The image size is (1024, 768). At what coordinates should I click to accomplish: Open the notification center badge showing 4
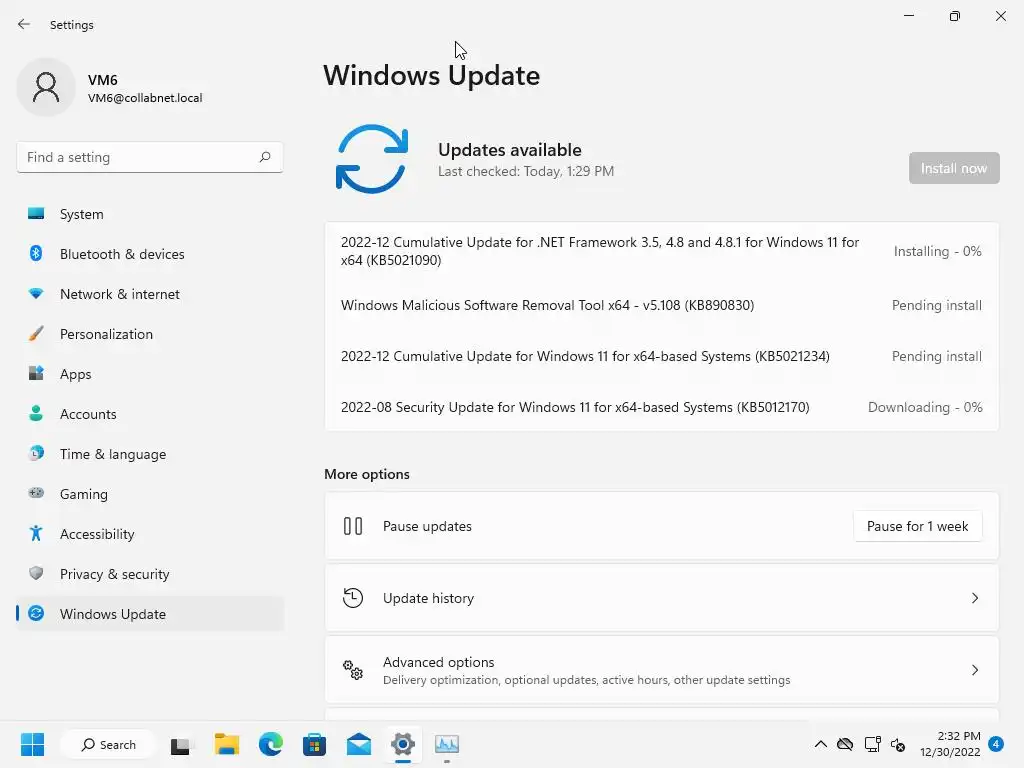pos(996,744)
